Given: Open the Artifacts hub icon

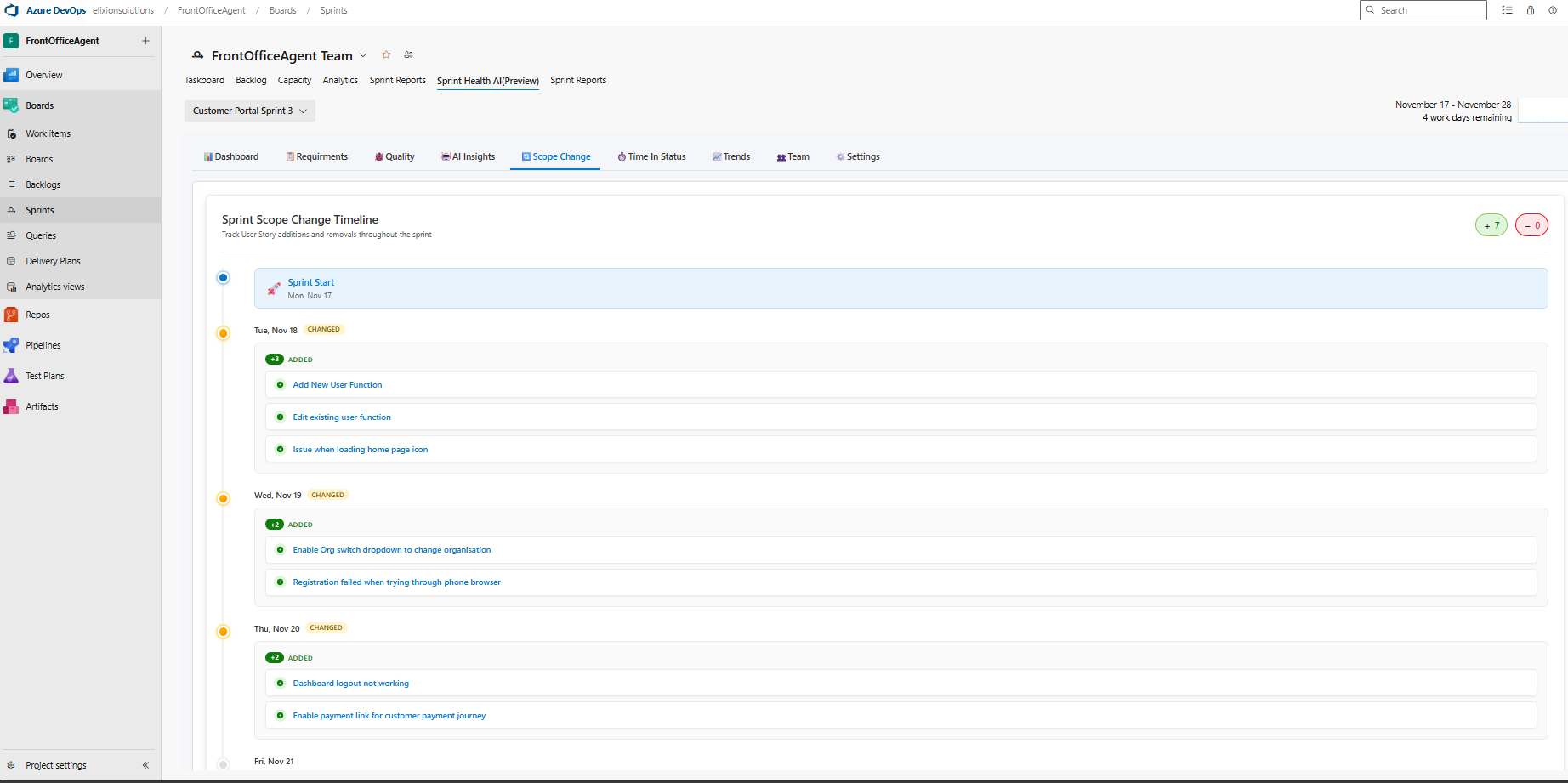Looking at the screenshot, I should tap(11, 406).
